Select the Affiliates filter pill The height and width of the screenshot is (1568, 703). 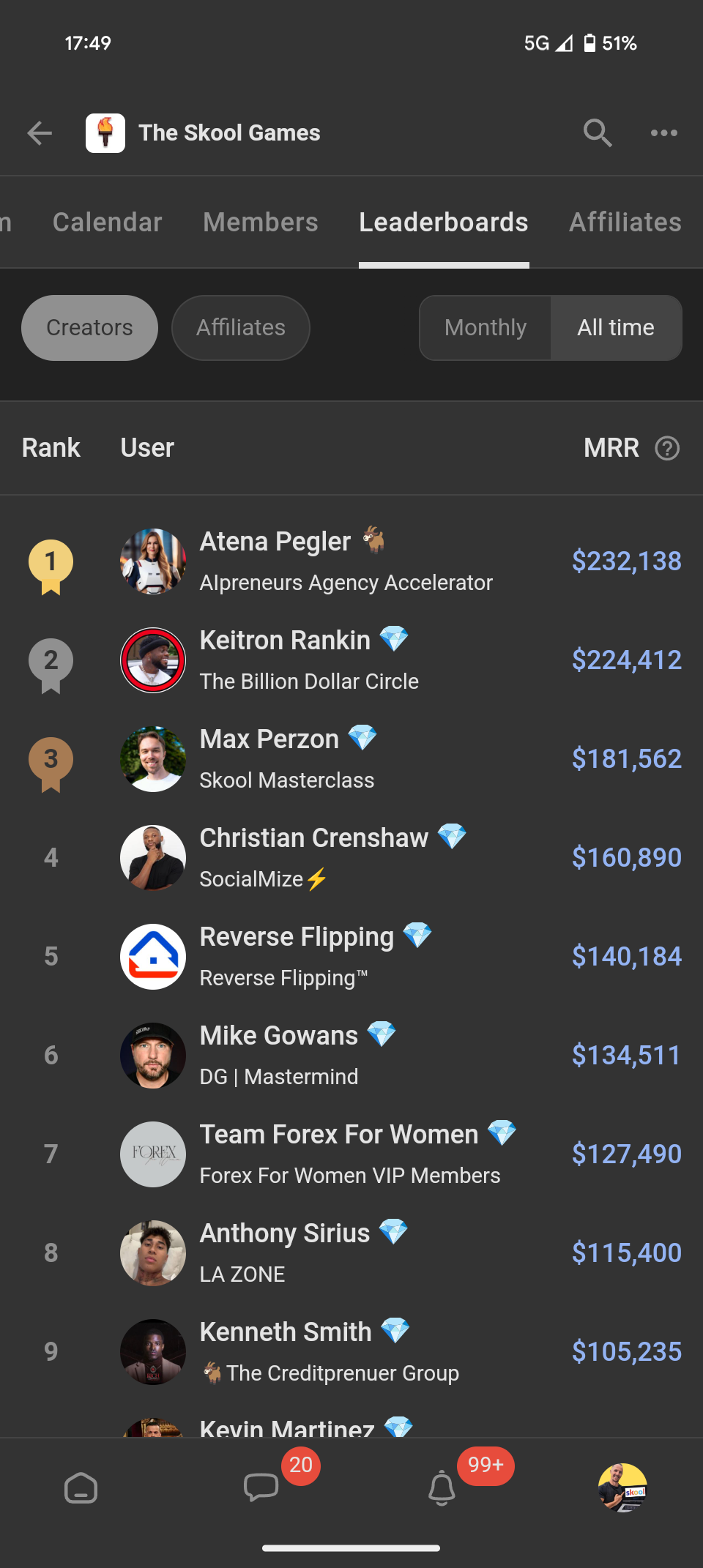point(240,327)
